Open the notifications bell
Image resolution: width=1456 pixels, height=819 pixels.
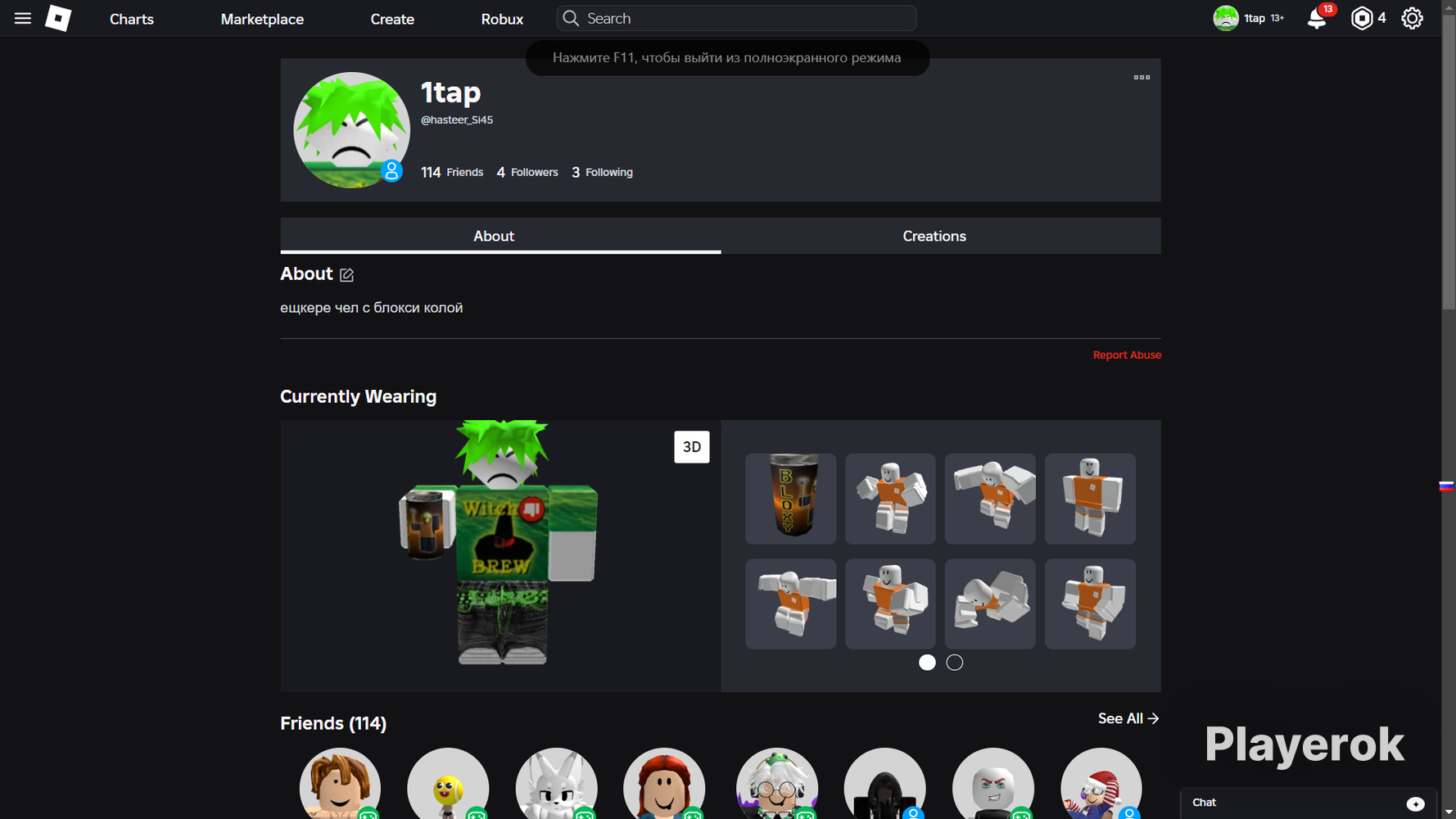pyautogui.click(x=1317, y=18)
